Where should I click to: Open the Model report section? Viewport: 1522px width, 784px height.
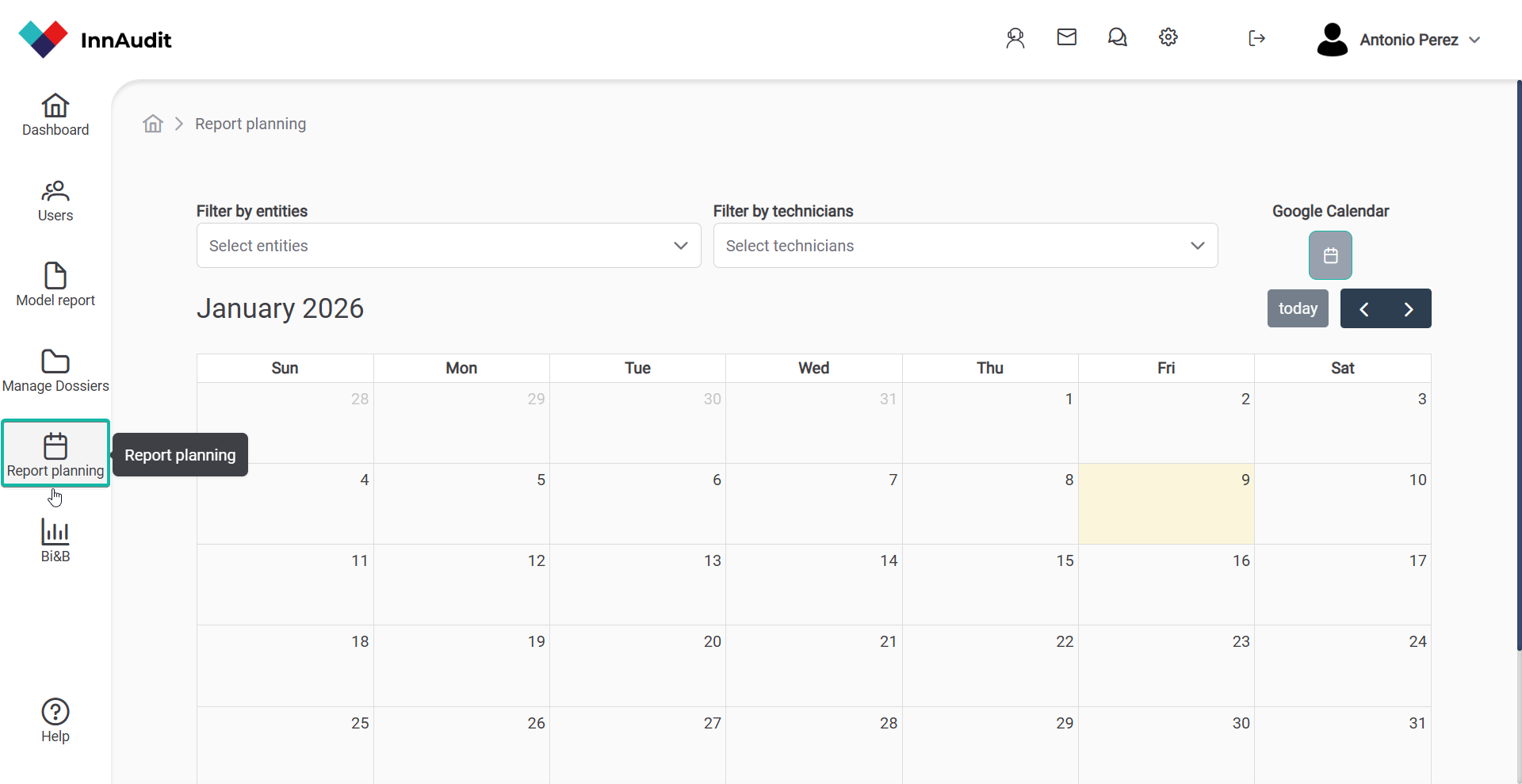point(55,285)
